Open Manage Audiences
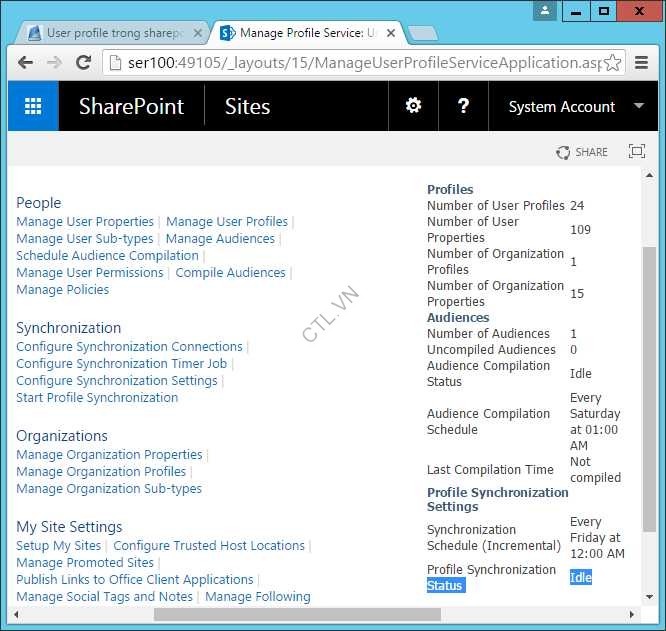Screen dimensions: 666x631 coord(220,239)
